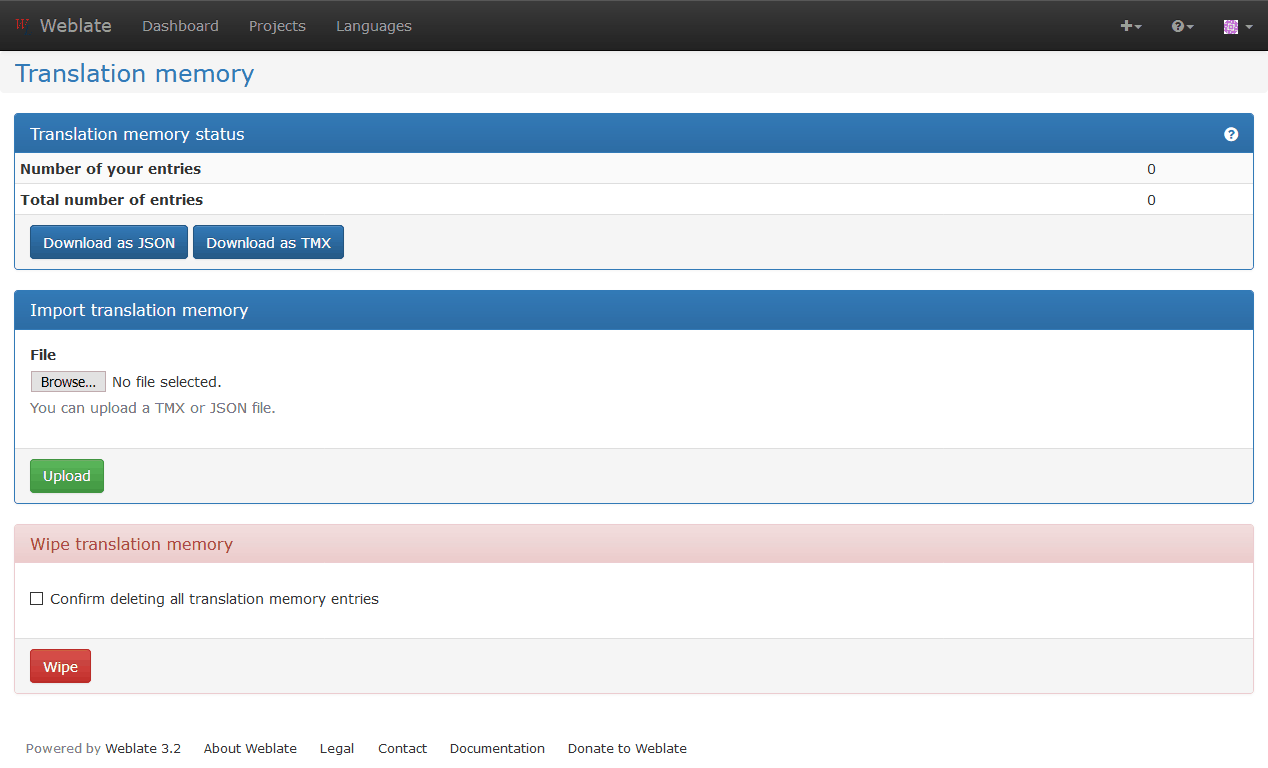Check Confirm deleting all translation memory entries

(37, 599)
